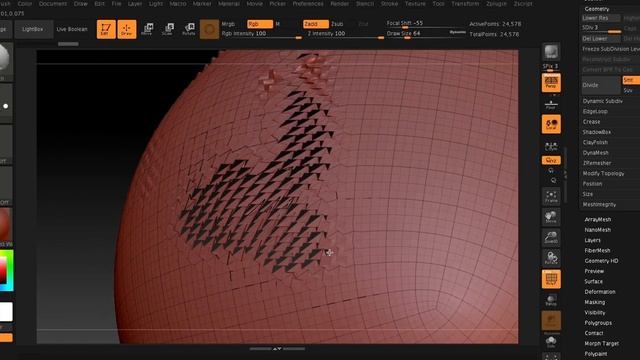This screenshot has width=640, height=360.
Task: Adjust the Rgb Intensity slider
Action: tap(262, 34)
